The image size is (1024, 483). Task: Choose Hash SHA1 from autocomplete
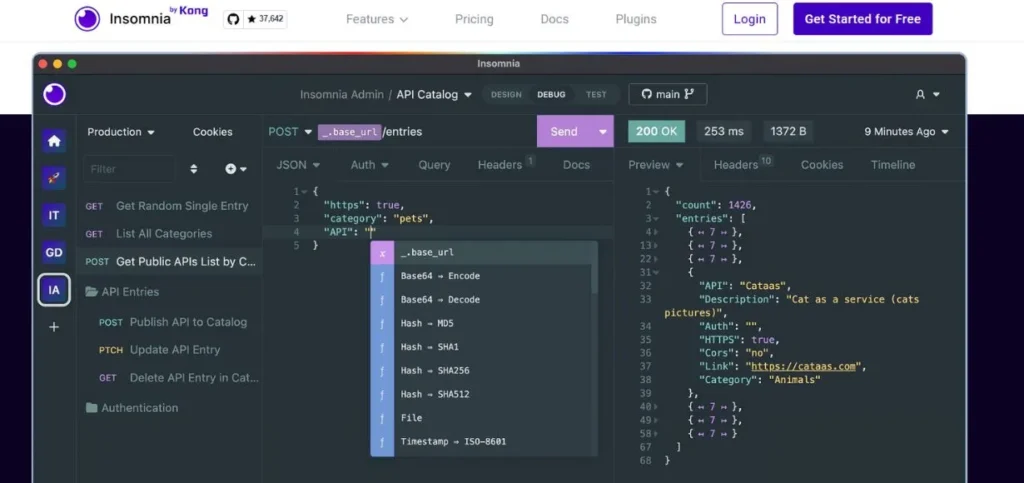(x=481, y=347)
